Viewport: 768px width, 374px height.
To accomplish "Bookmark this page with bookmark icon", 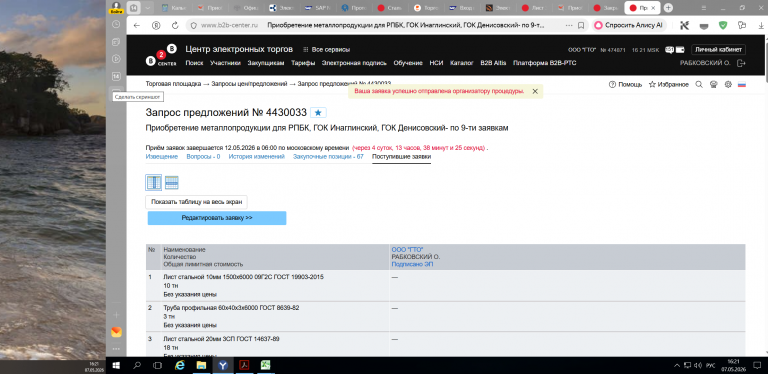I will (581, 25).
